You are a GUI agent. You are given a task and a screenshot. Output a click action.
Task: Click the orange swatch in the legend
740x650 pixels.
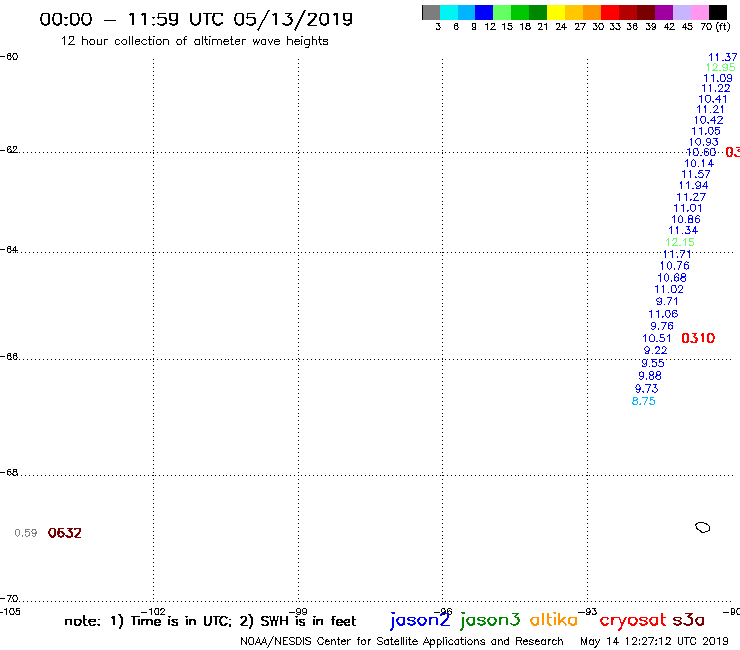tap(592, 12)
